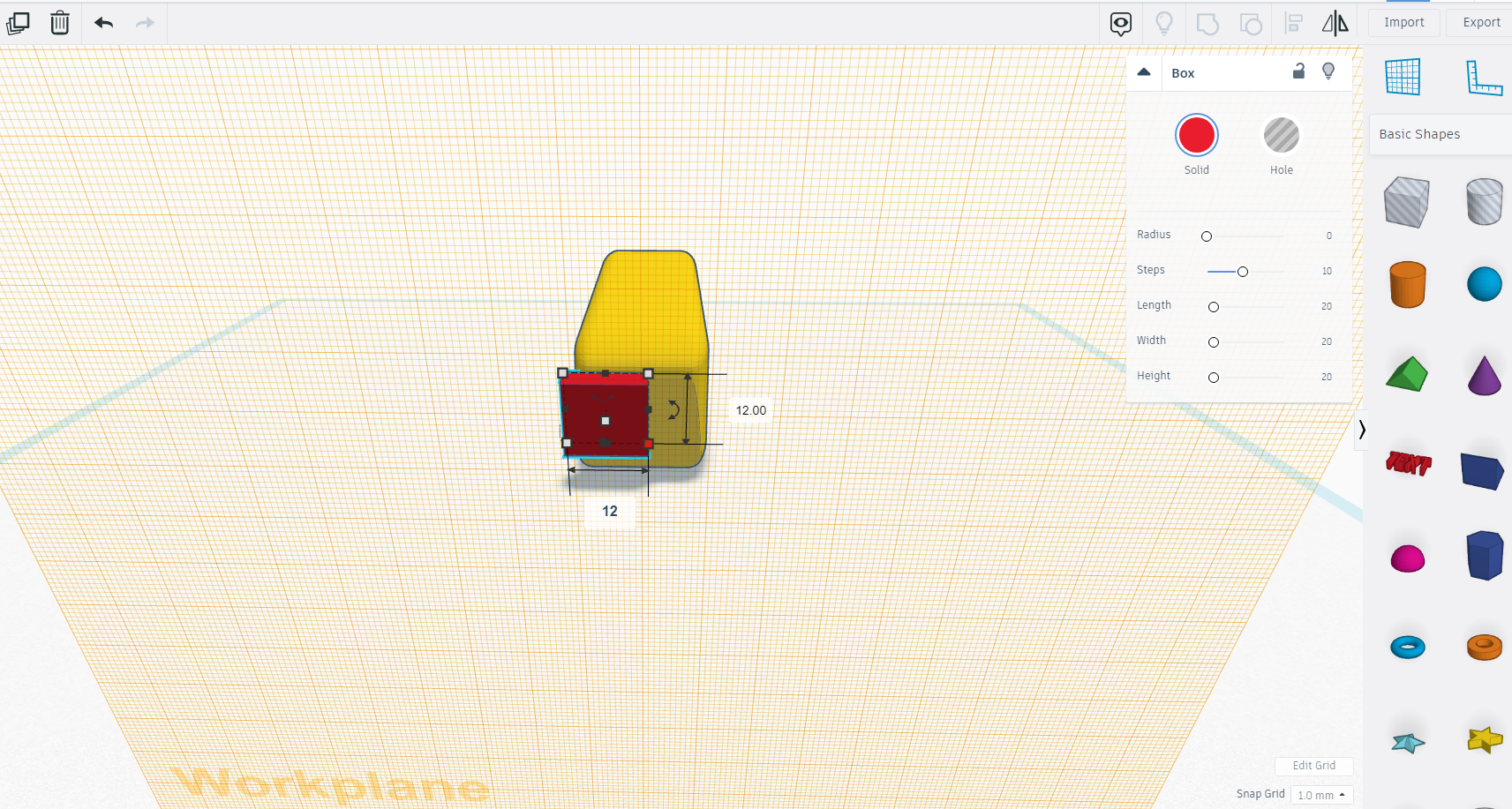The width and height of the screenshot is (1512, 809).
Task: Choose the dark blue Wedge shape
Action: 1483,471
